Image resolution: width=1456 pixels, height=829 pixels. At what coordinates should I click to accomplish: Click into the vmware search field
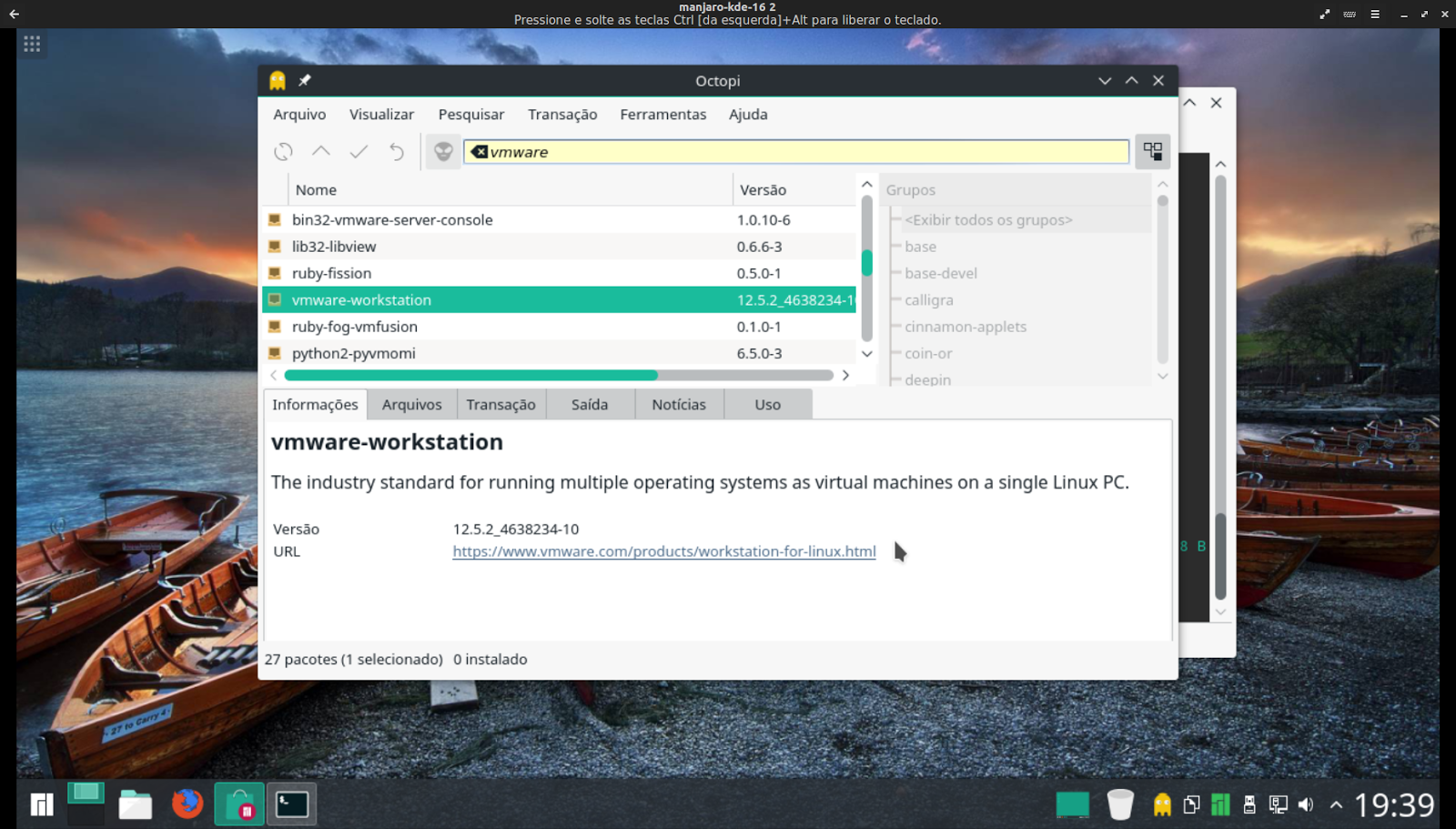796,152
